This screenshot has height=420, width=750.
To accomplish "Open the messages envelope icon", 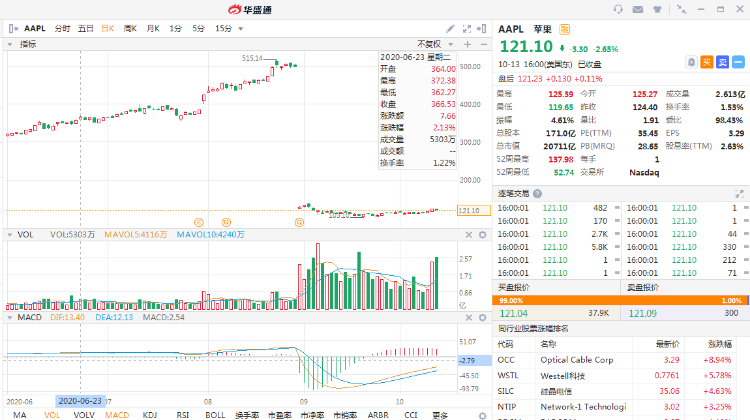I will 638,9.
